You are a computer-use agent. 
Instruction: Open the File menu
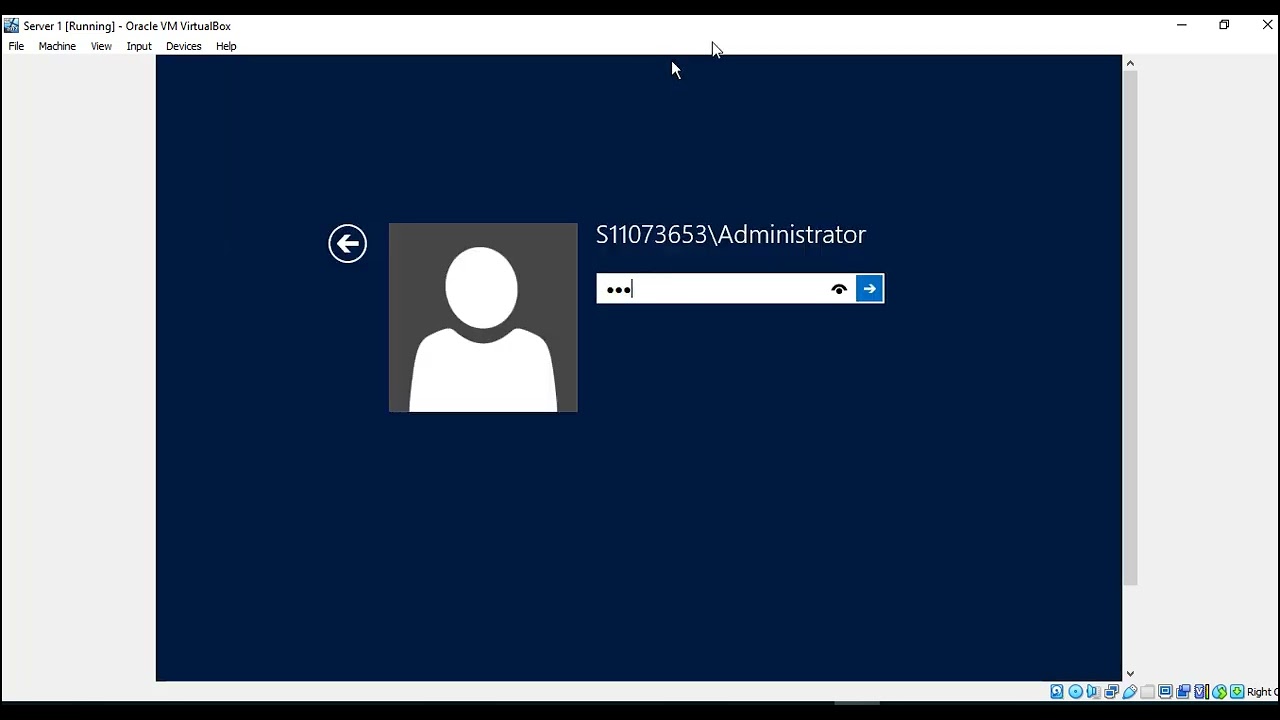[x=16, y=46]
